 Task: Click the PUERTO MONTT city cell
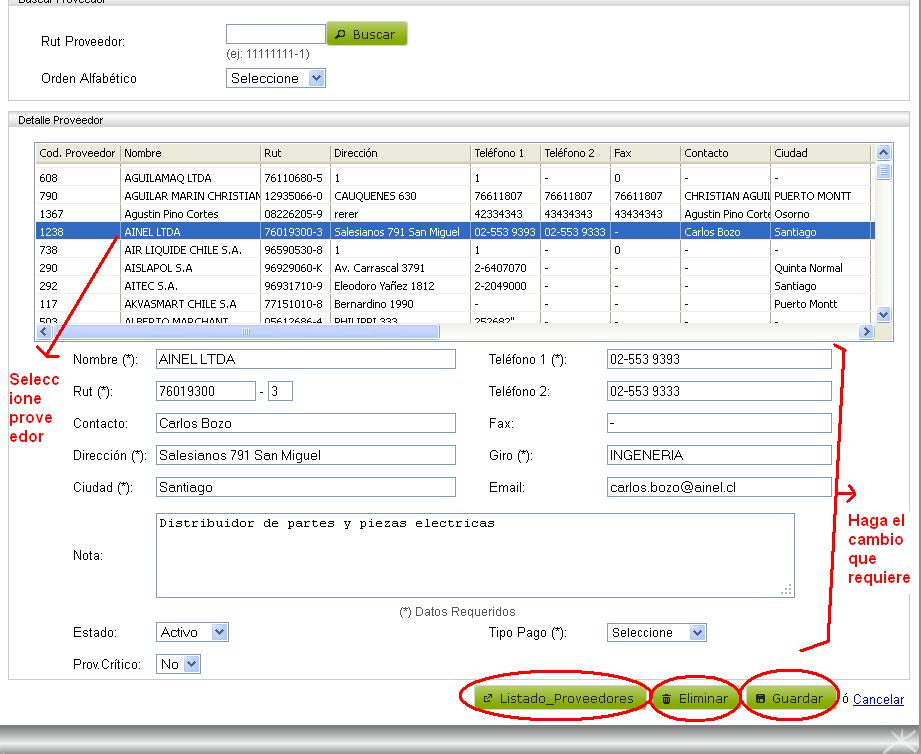click(x=820, y=196)
